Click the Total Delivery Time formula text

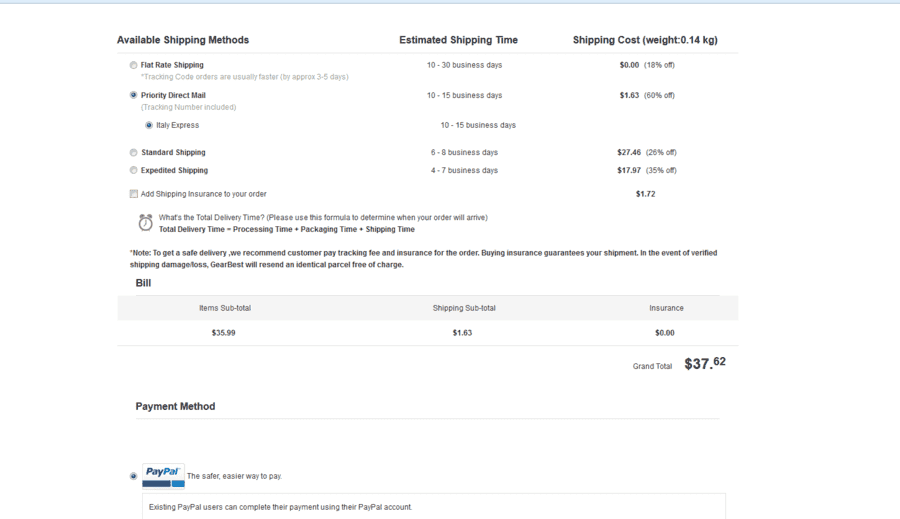[286, 229]
